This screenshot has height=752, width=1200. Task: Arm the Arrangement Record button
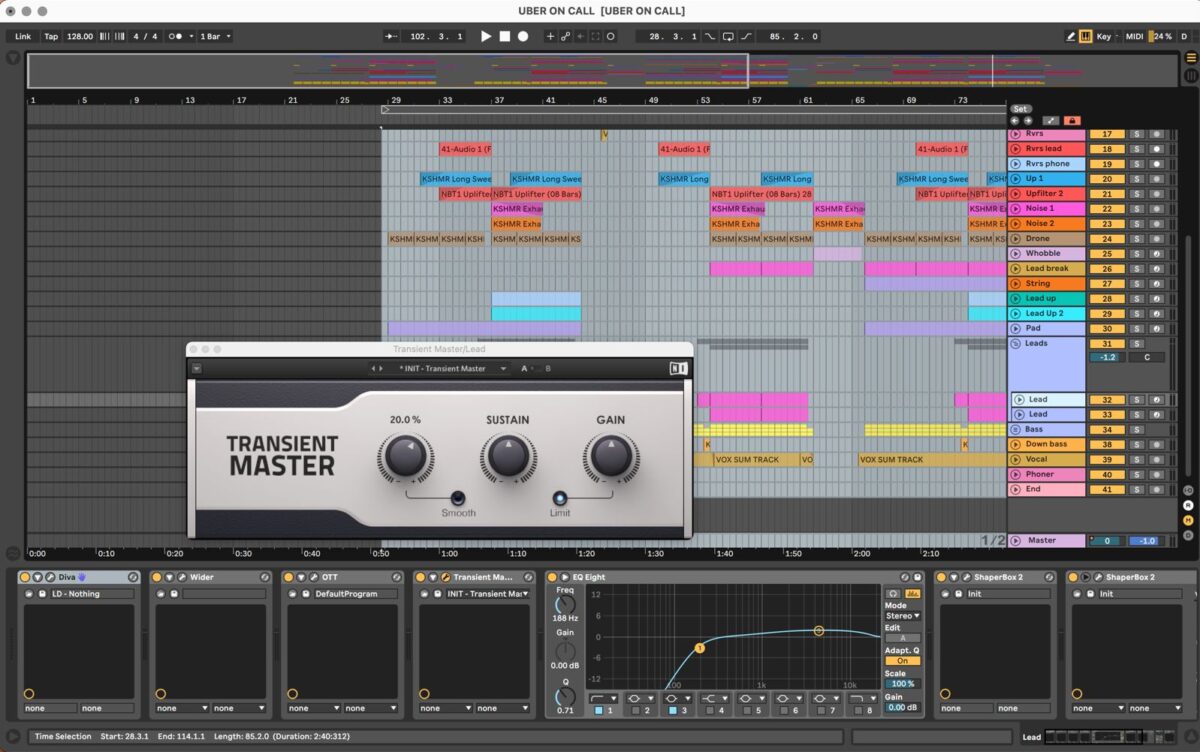pyautogui.click(x=522, y=36)
